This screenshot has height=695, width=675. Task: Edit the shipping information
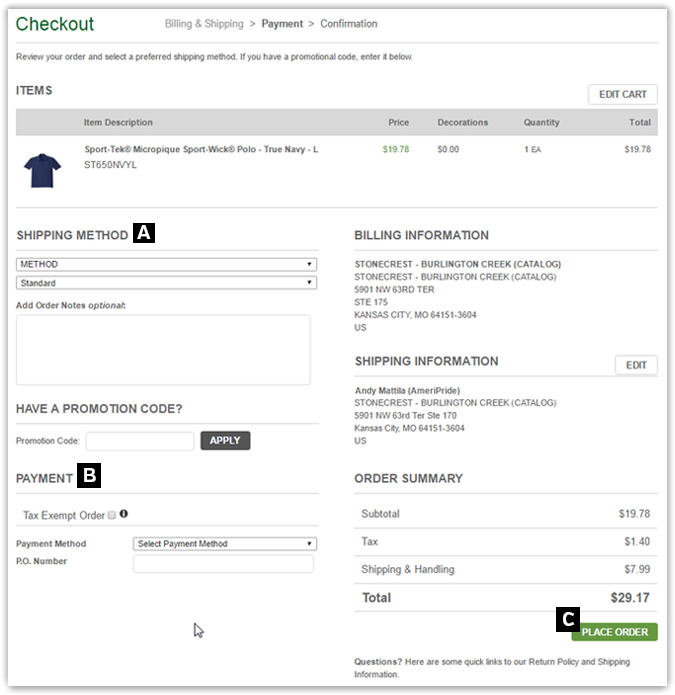636,365
